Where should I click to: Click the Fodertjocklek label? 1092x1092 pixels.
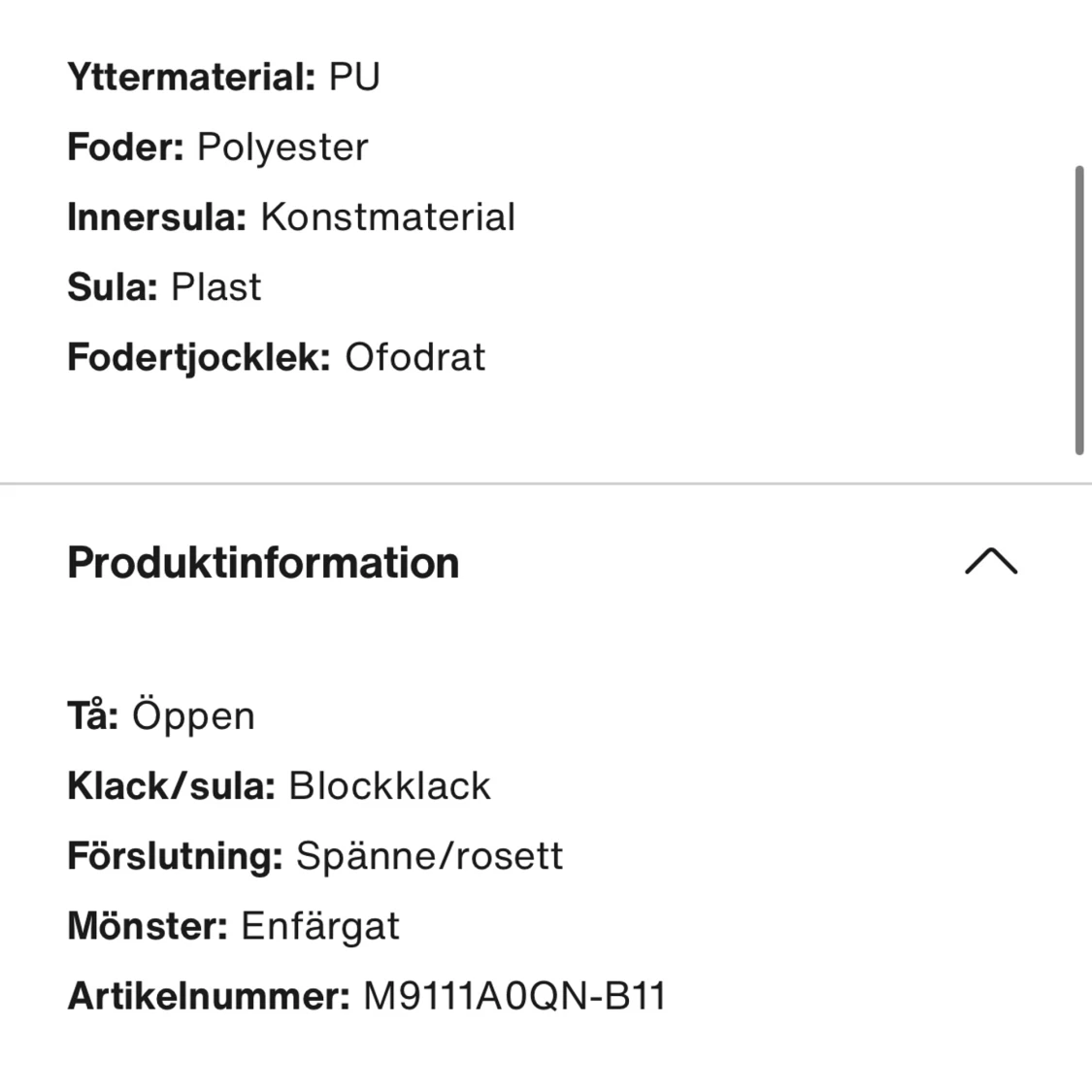pyautogui.click(x=200, y=357)
